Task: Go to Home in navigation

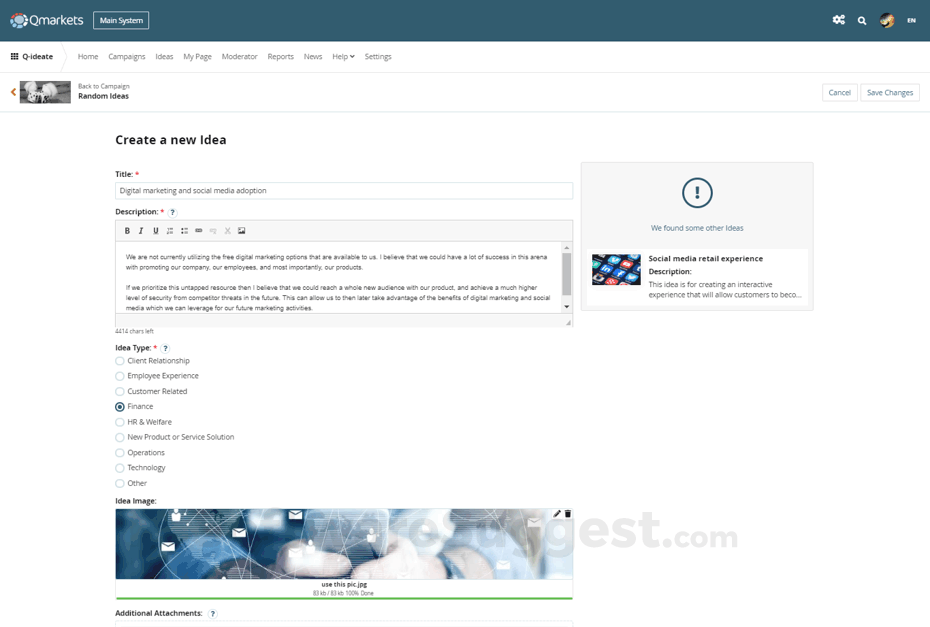Action: (88, 56)
